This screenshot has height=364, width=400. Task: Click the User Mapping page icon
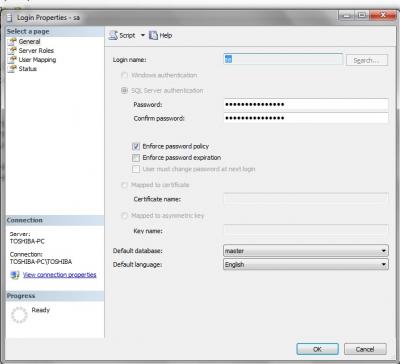pos(12,60)
